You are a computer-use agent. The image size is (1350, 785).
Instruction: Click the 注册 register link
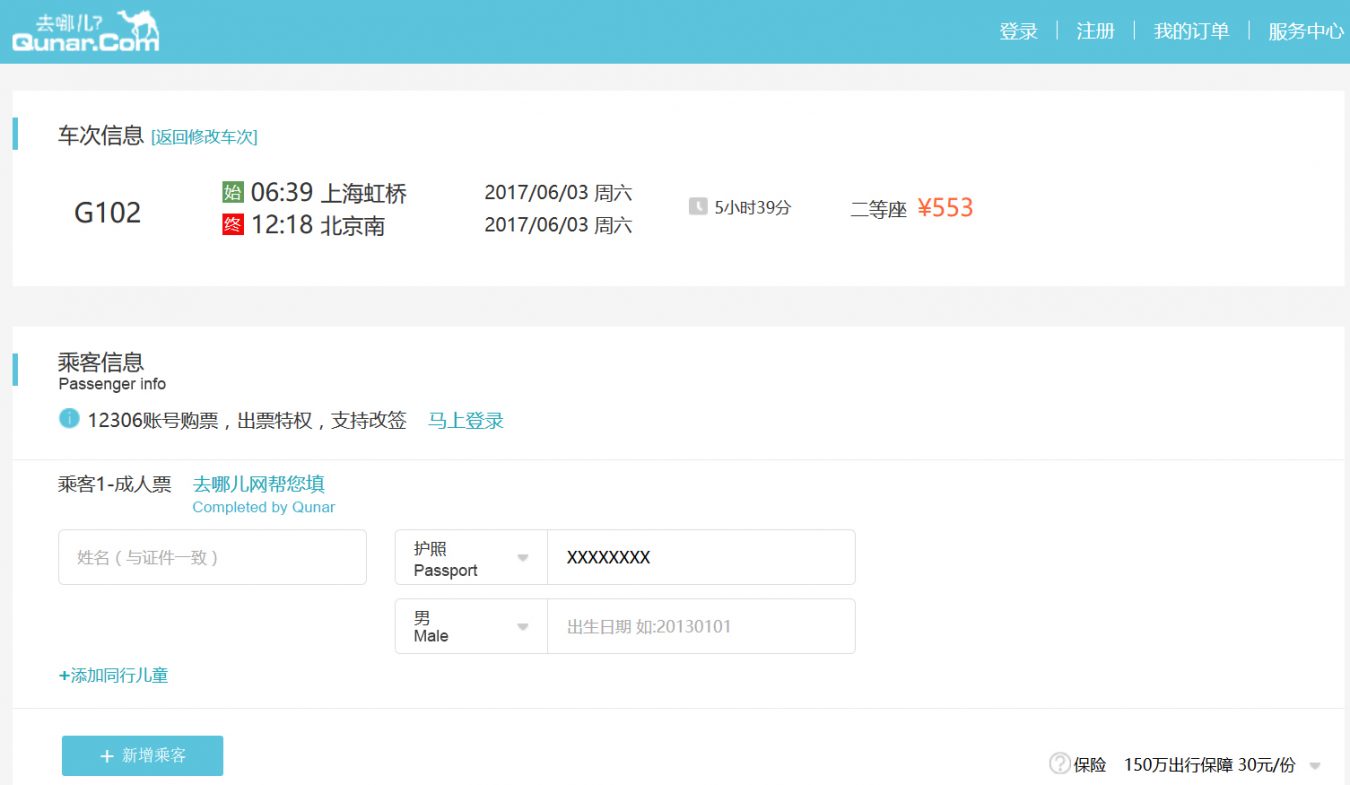pyautogui.click(x=1094, y=31)
